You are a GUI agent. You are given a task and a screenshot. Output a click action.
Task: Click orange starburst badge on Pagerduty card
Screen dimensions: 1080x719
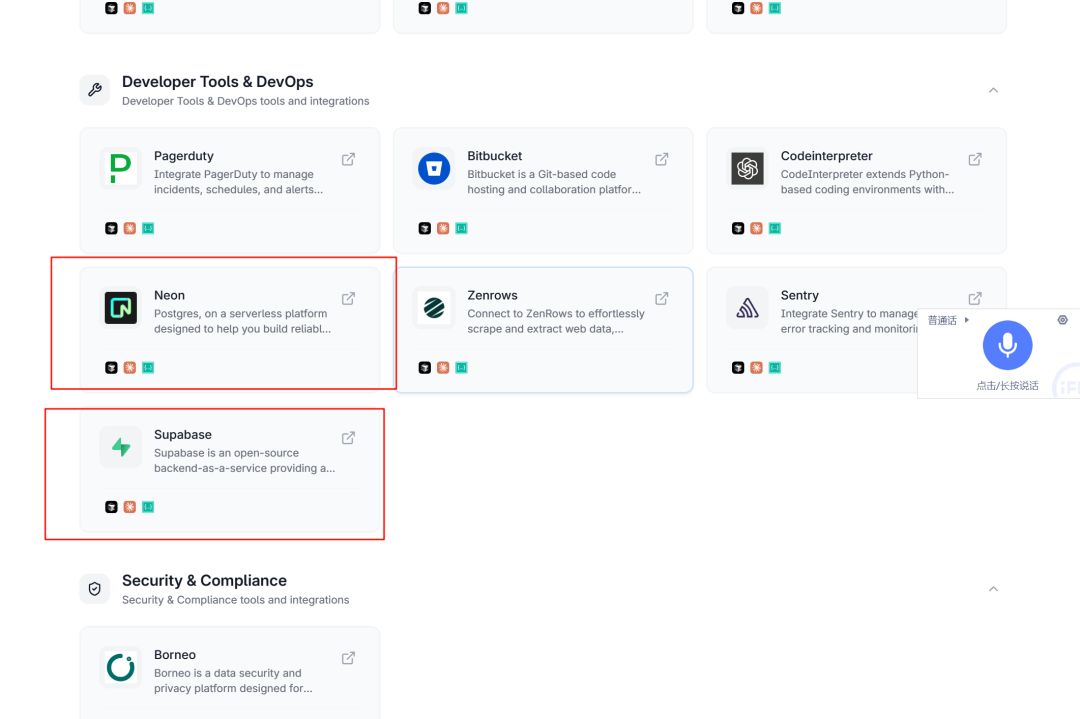click(x=129, y=228)
